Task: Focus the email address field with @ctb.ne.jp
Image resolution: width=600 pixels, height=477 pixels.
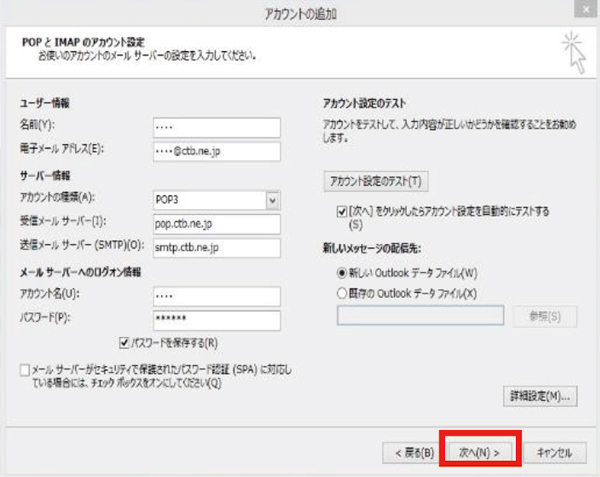Action: 217,151
